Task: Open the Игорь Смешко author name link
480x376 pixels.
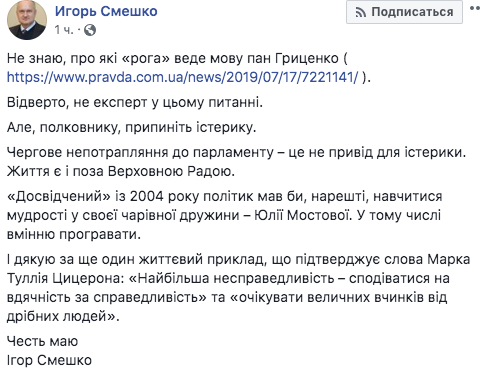Action: tap(106, 11)
